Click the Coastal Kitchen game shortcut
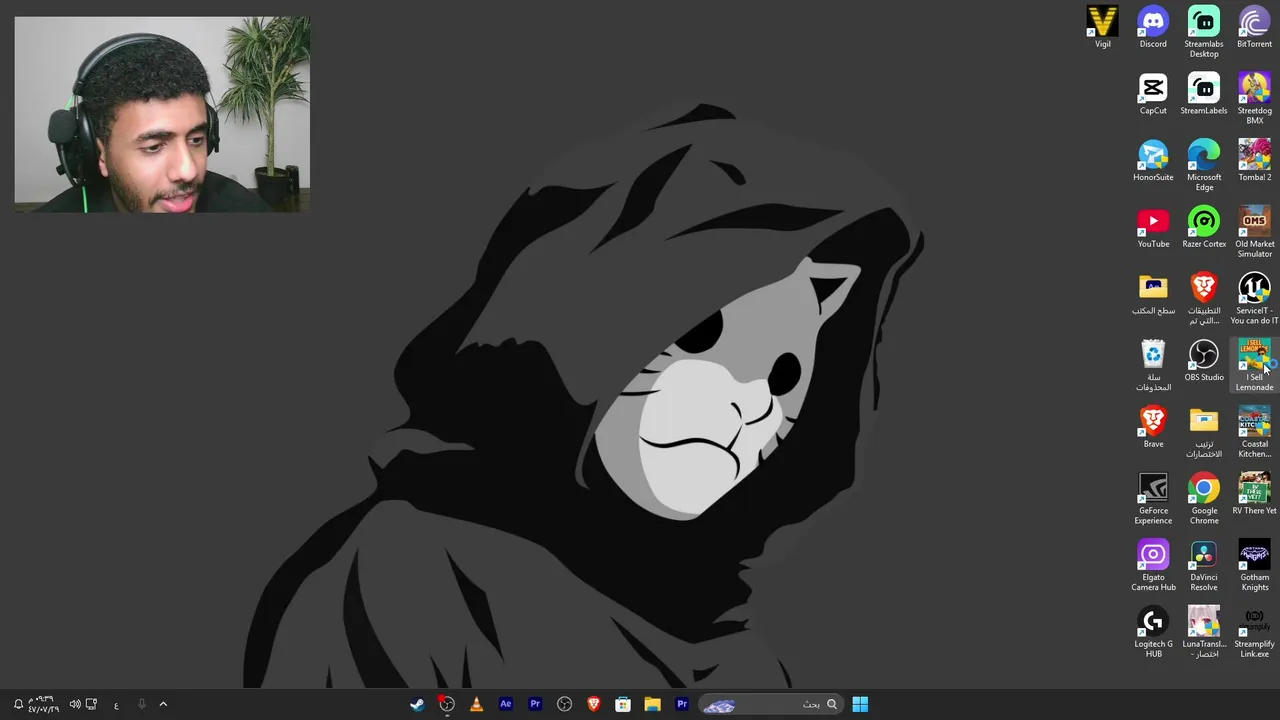The image size is (1280, 720). [x=1254, y=433]
